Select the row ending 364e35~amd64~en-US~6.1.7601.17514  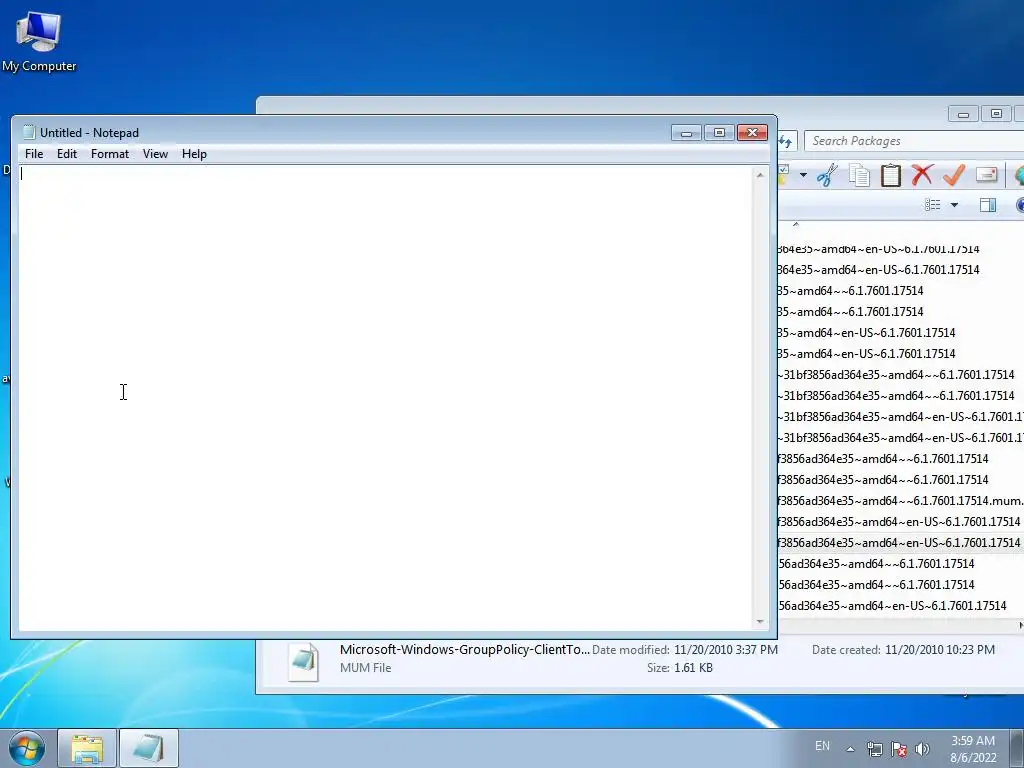[879, 270]
